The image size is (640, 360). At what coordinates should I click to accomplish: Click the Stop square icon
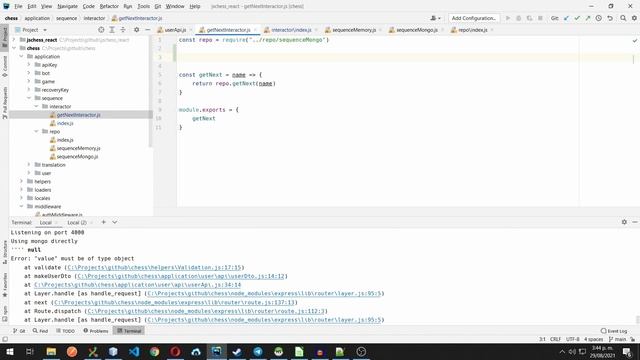(x=540, y=18)
